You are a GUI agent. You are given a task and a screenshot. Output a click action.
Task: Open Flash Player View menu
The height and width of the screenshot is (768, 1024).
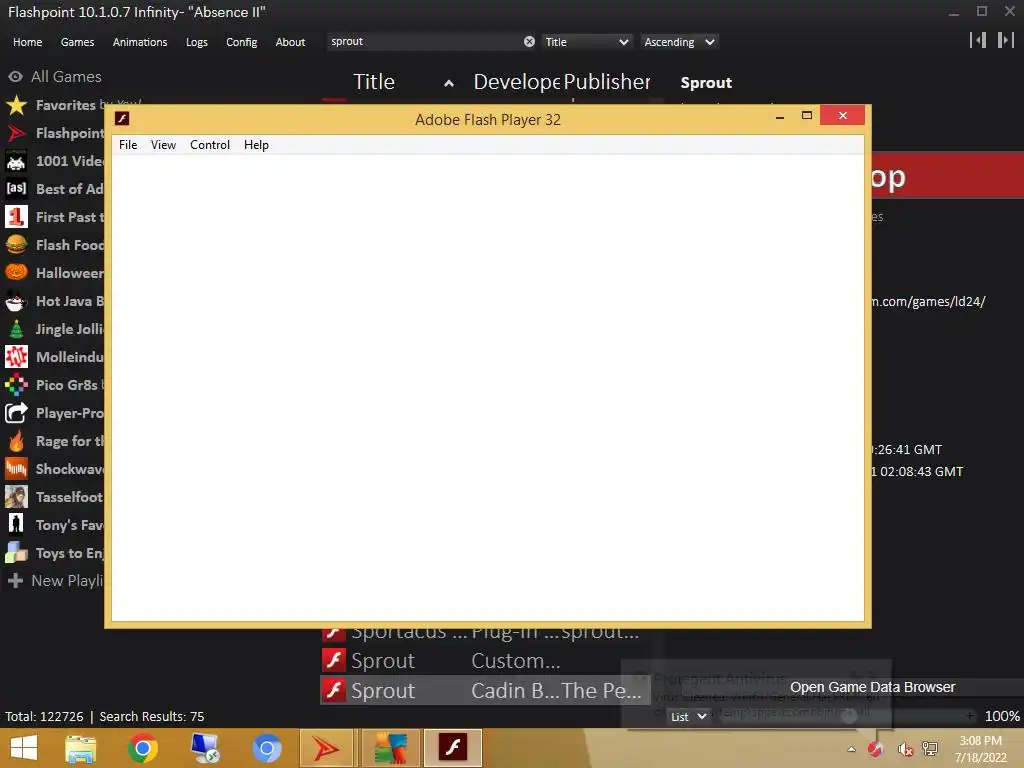pyautogui.click(x=163, y=145)
